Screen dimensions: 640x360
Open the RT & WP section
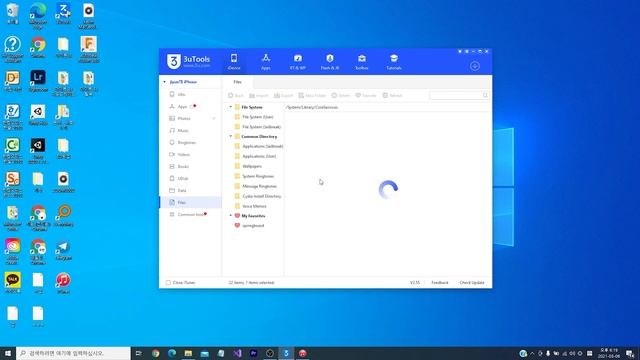(x=298, y=62)
